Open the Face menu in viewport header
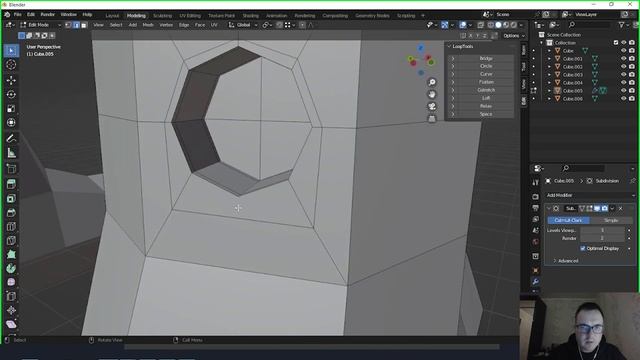The image size is (640, 360). (x=200, y=25)
